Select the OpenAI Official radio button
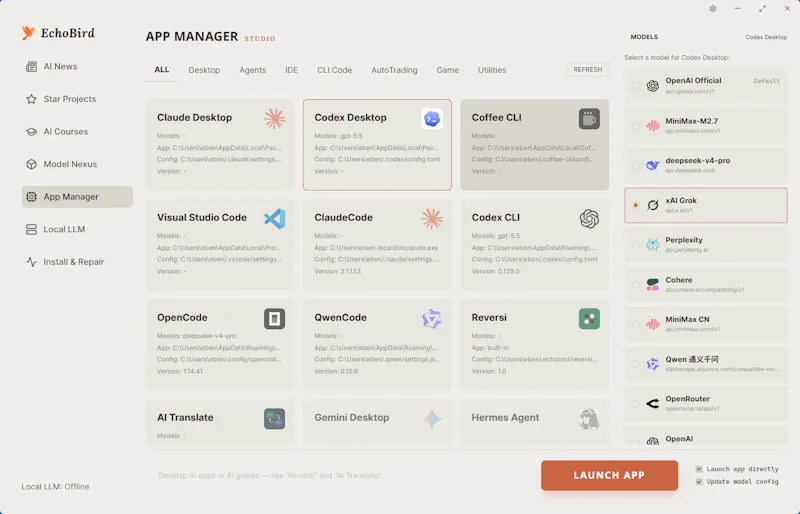 pos(635,86)
